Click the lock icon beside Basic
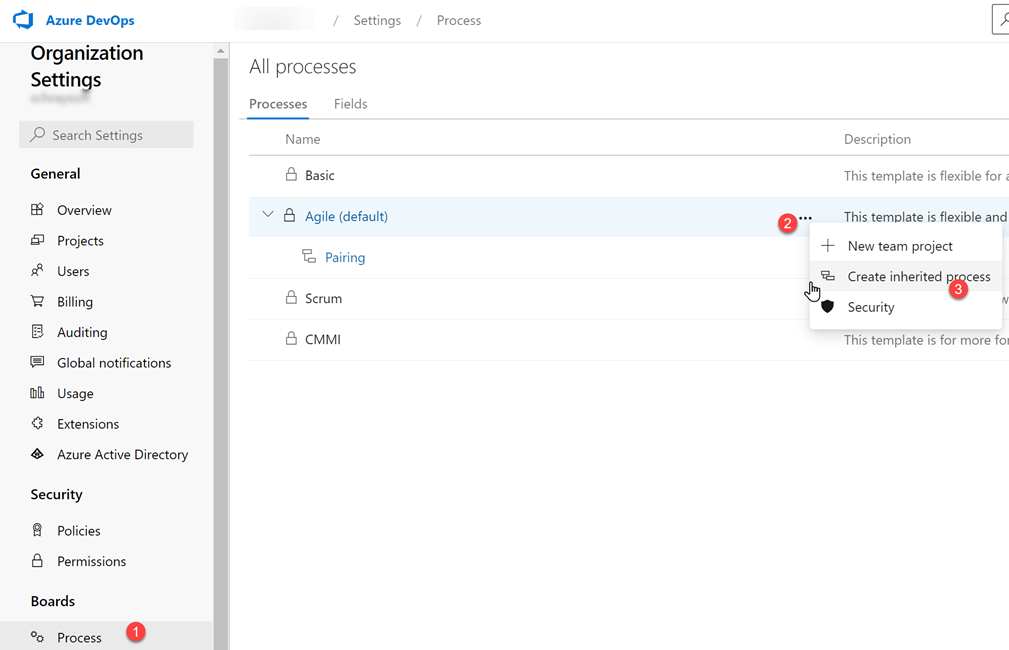This screenshot has height=650, width=1009. point(292,174)
